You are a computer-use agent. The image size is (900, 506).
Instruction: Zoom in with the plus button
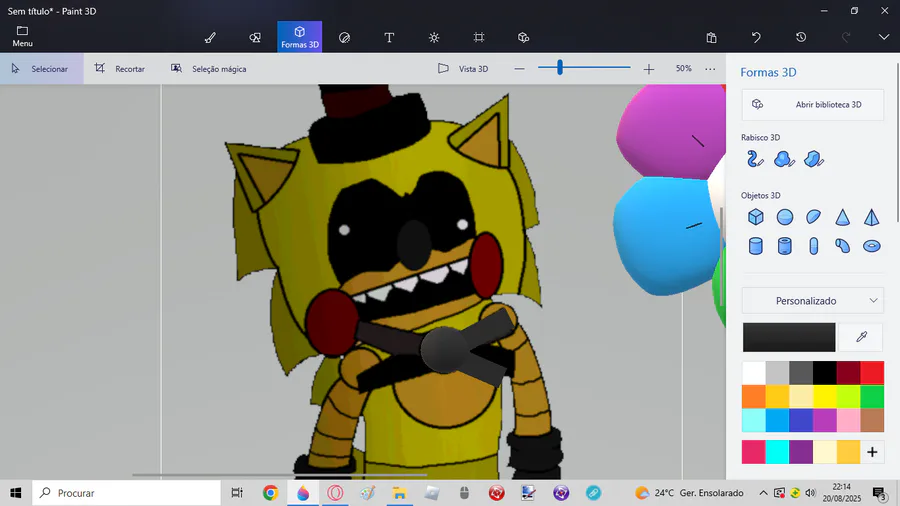pyautogui.click(x=649, y=69)
